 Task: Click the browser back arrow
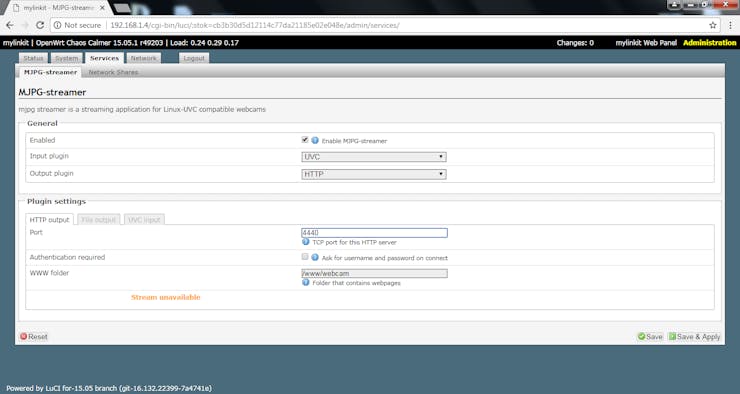[10, 25]
